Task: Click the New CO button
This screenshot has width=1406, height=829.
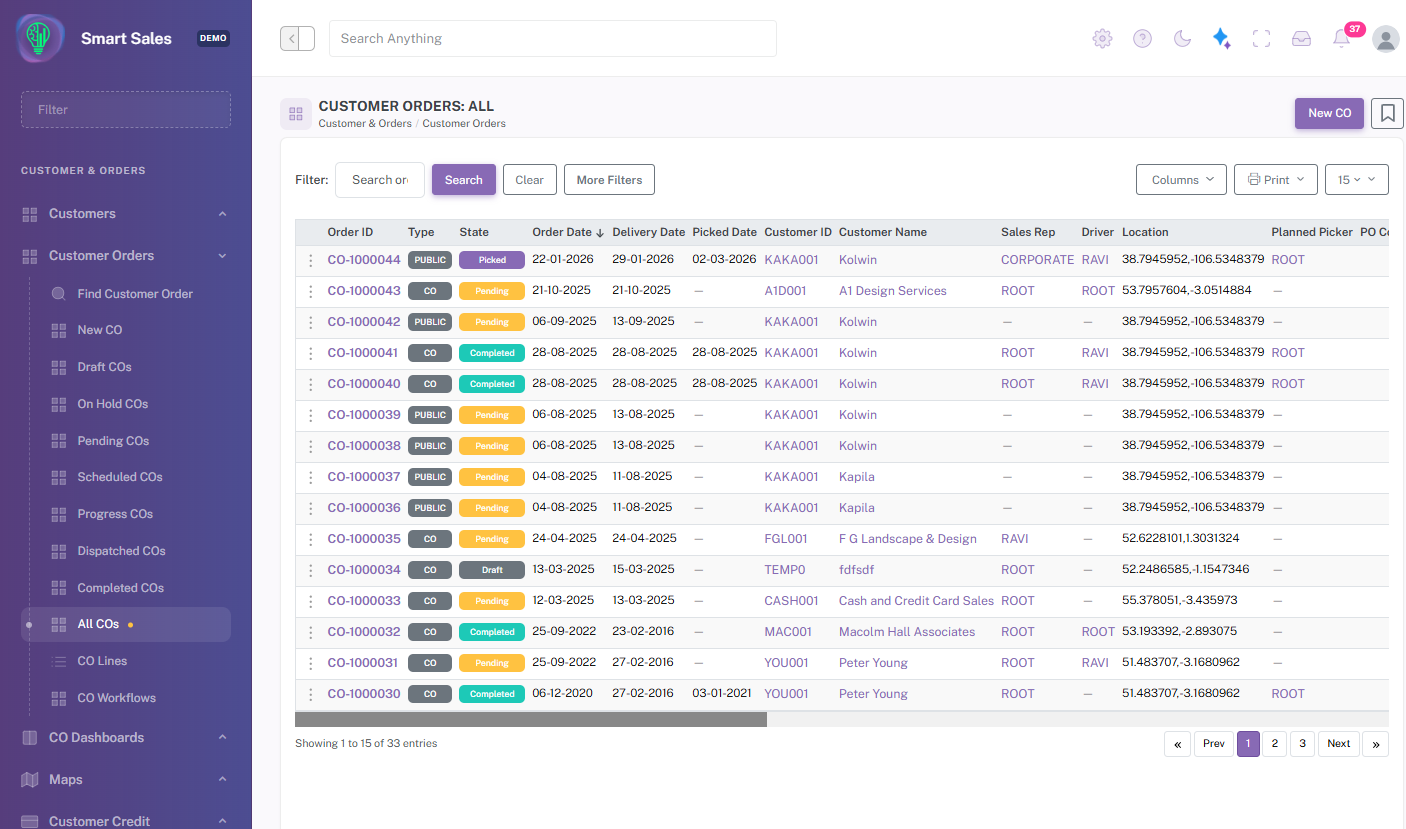Action: click(1329, 113)
